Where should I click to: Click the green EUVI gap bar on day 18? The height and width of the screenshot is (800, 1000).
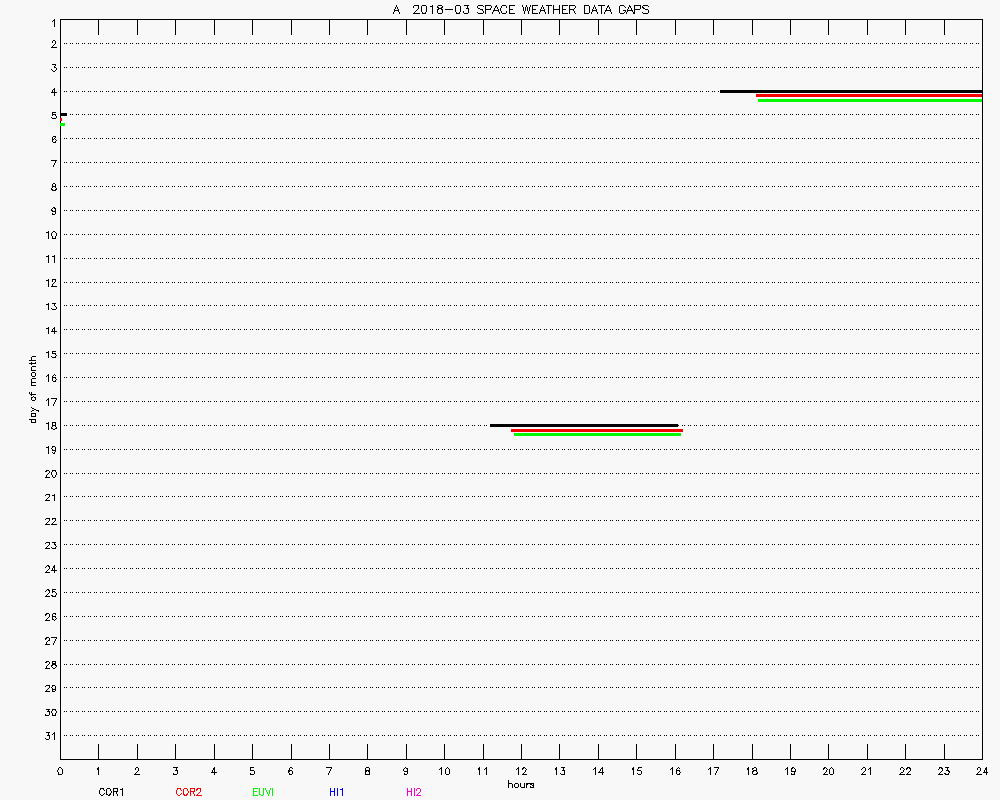coord(597,435)
